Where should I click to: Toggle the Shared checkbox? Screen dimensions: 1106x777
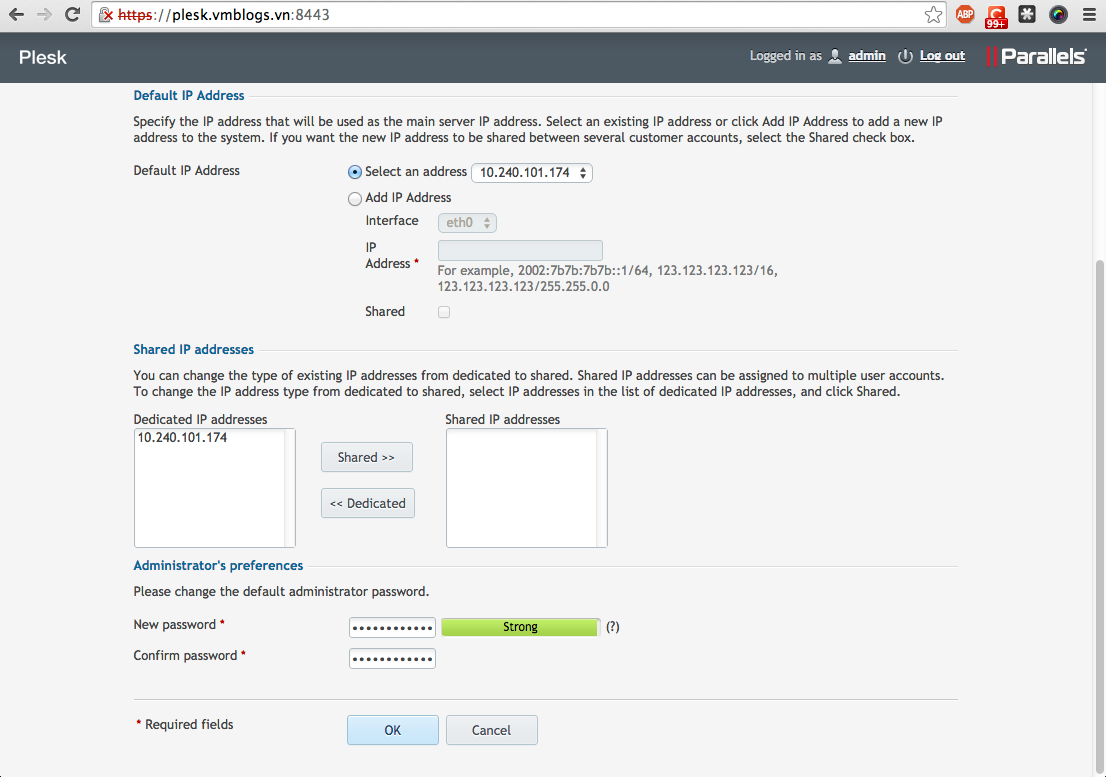click(x=444, y=312)
